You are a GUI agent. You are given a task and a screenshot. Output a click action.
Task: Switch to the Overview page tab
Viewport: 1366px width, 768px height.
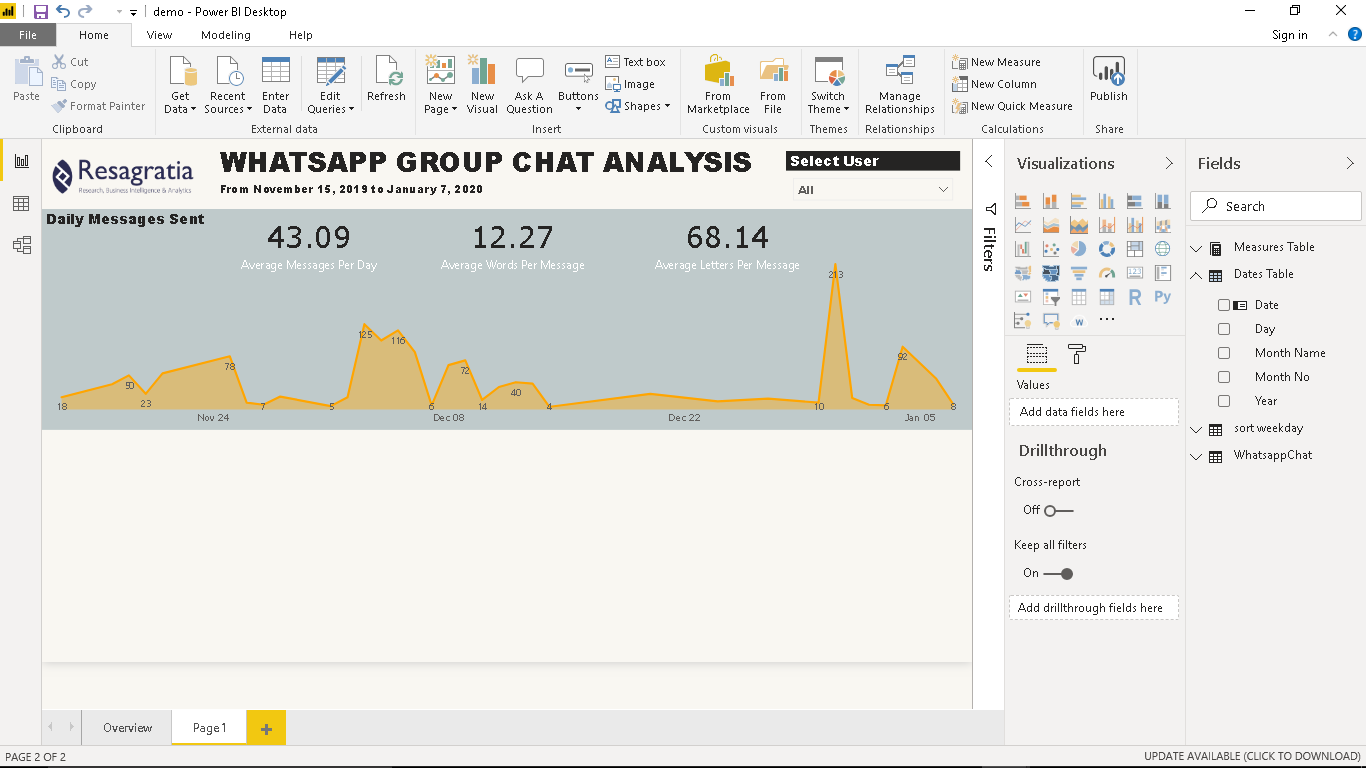(127, 728)
